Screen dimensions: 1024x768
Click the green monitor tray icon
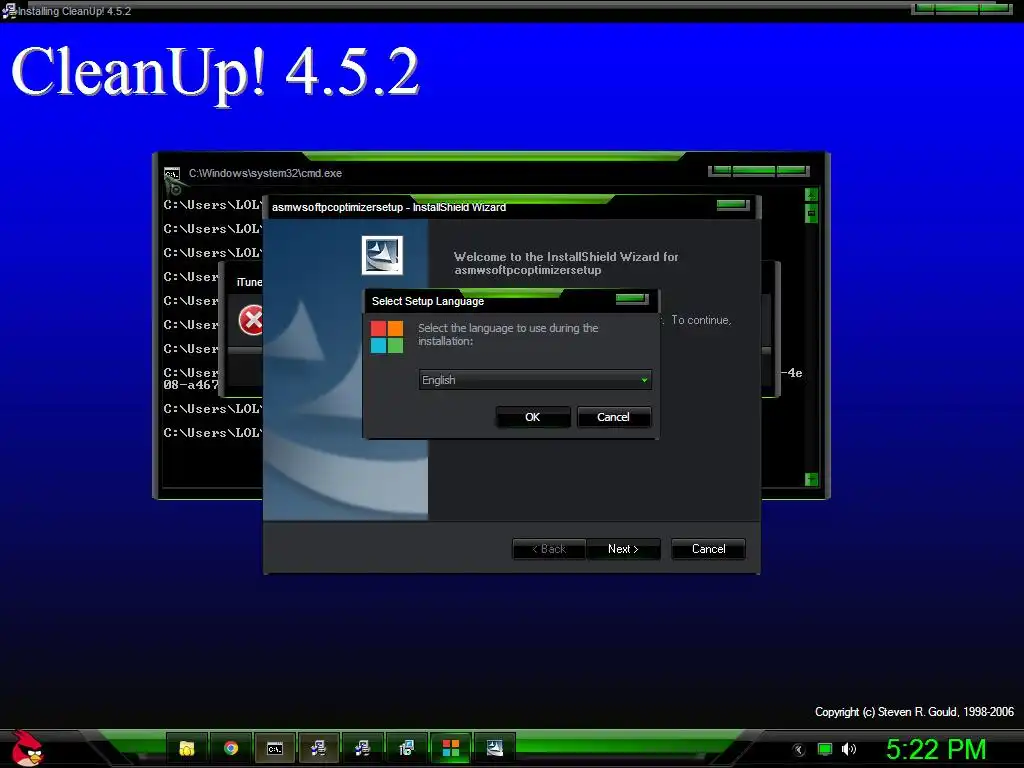825,749
